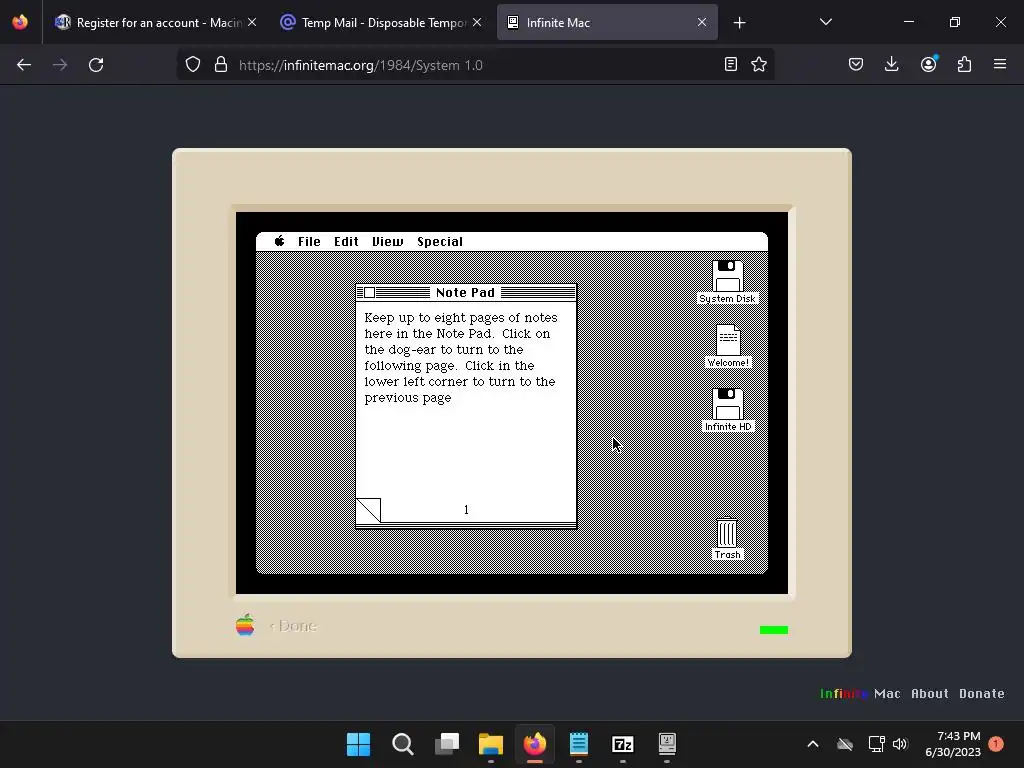Toggle reader view
The height and width of the screenshot is (768, 1024).
[x=731, y=64]
